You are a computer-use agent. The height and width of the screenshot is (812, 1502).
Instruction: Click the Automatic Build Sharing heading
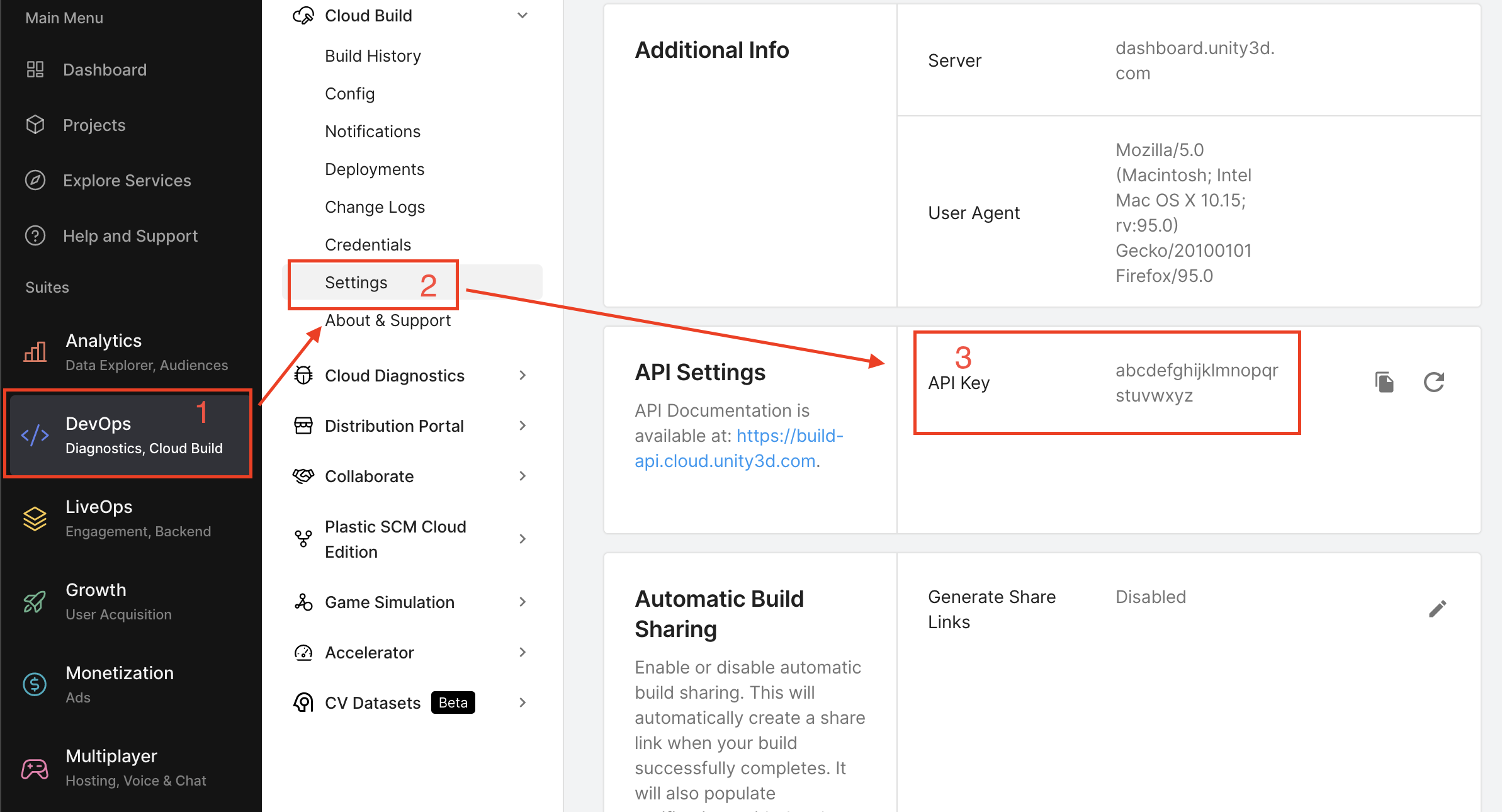[x=720, y=614]
